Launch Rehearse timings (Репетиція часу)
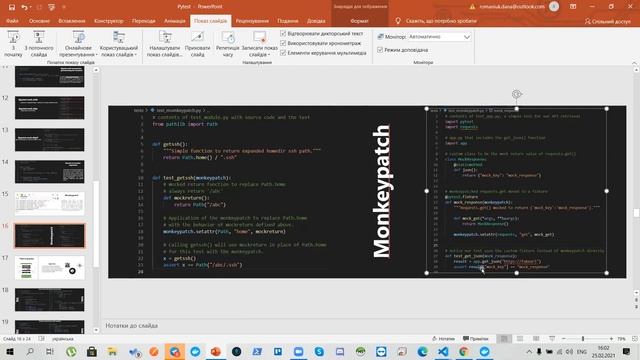Screen dimensions: 640x360 pos(227,44)
